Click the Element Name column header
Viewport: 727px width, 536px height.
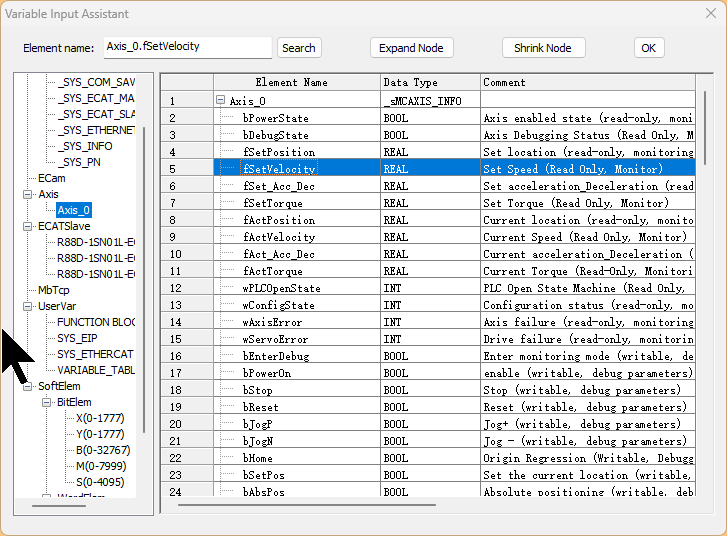(297, 83)
